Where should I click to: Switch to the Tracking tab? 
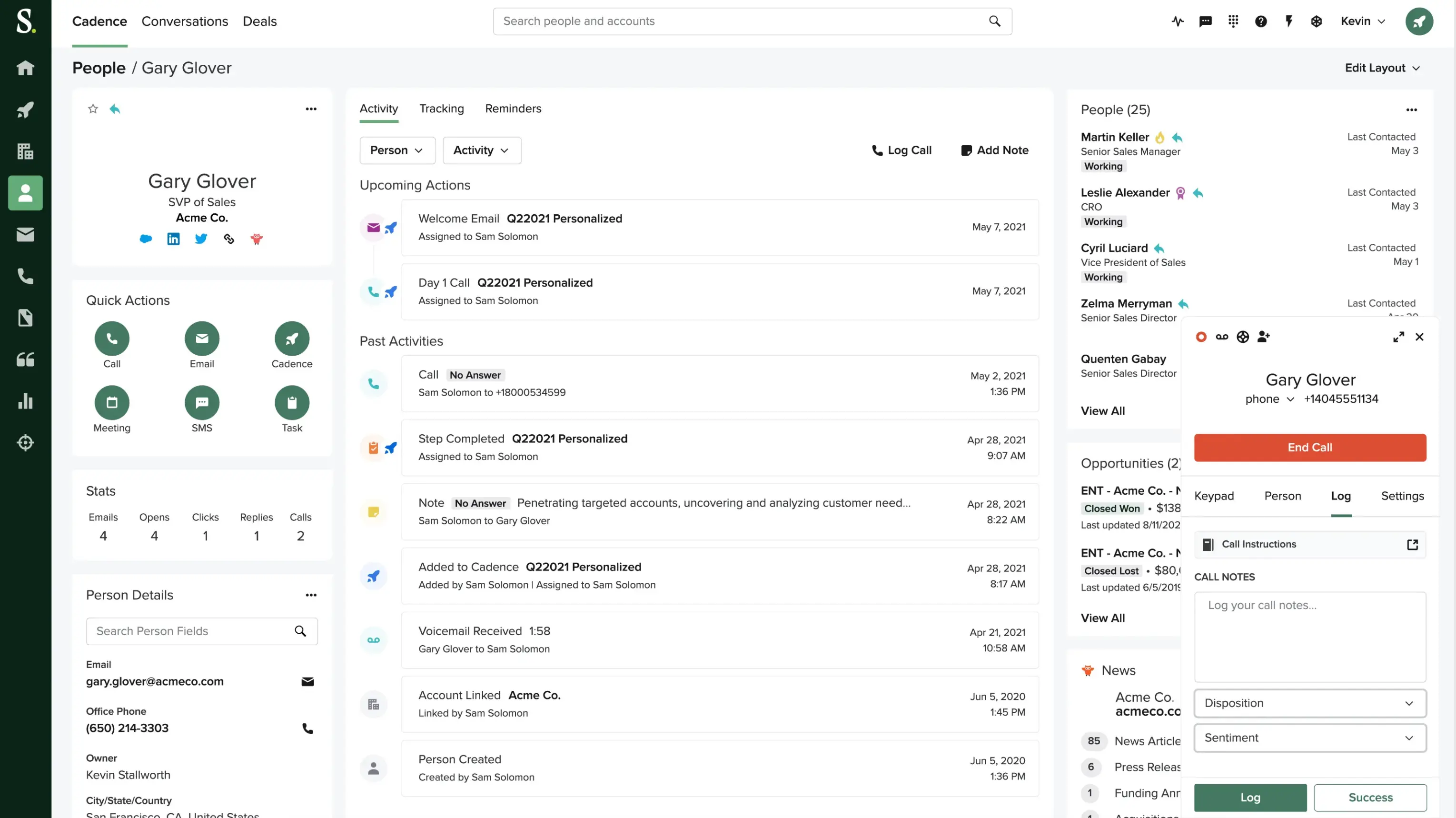coord(441,109)
